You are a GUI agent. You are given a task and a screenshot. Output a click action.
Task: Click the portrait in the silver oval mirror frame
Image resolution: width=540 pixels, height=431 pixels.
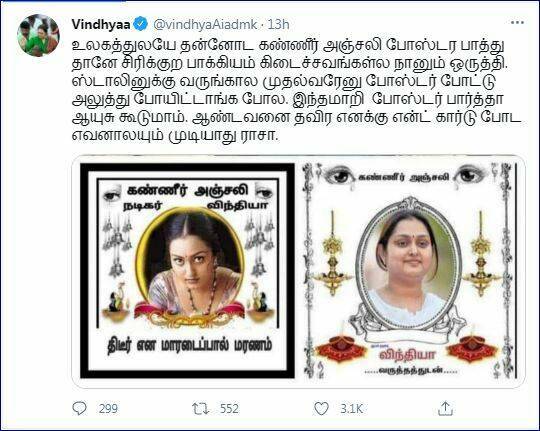(410, 267)
